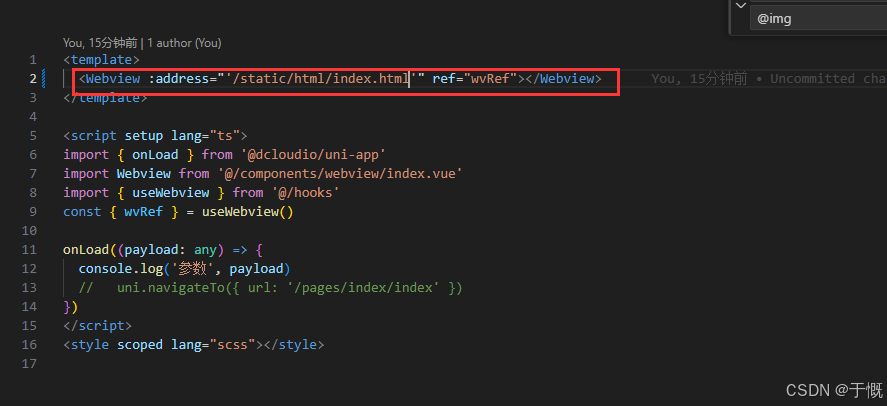The height and width of the screenshot is (406, 887).
Task: Click the ref attribute name on line 2
Action: click(x=444, y=79)
